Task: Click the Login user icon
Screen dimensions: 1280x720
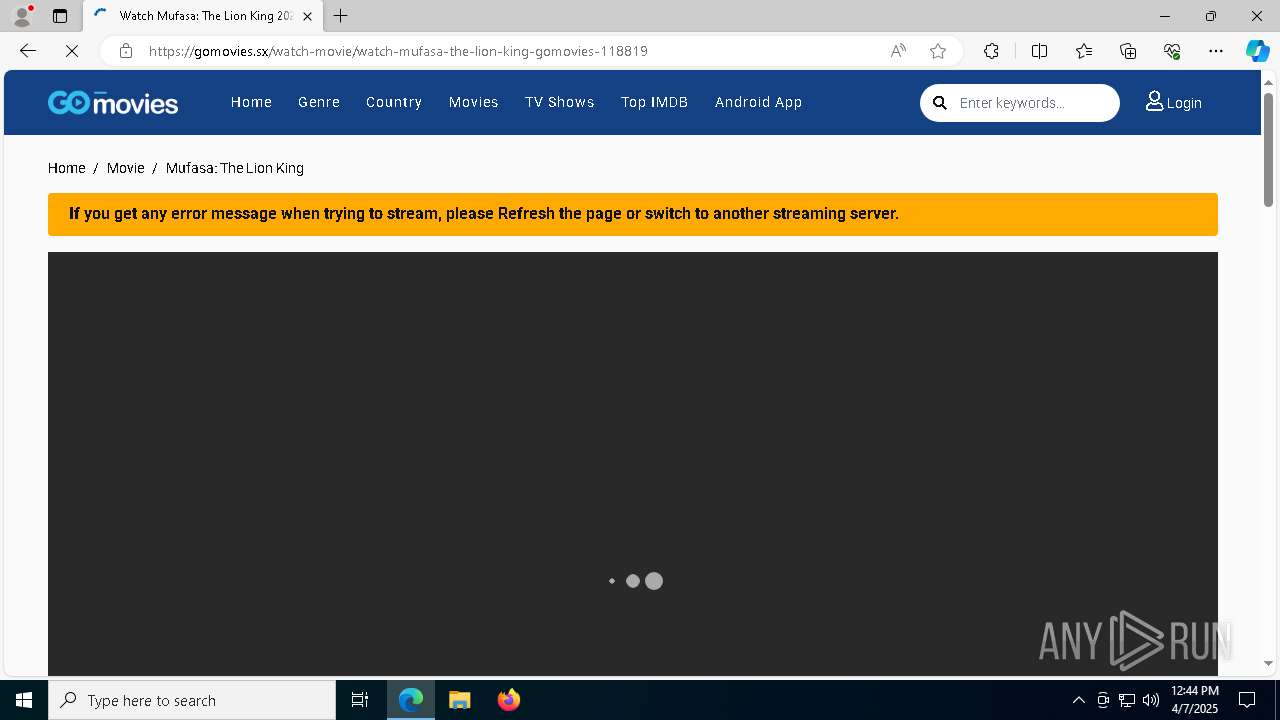Action: (1154, 101)
